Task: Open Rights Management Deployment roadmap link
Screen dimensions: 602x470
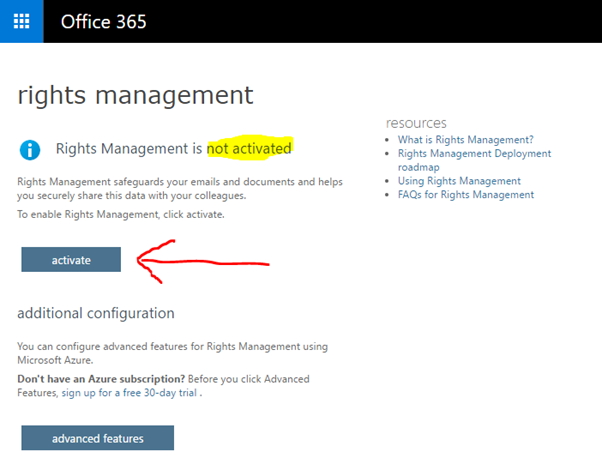Action: pos(474,160)
